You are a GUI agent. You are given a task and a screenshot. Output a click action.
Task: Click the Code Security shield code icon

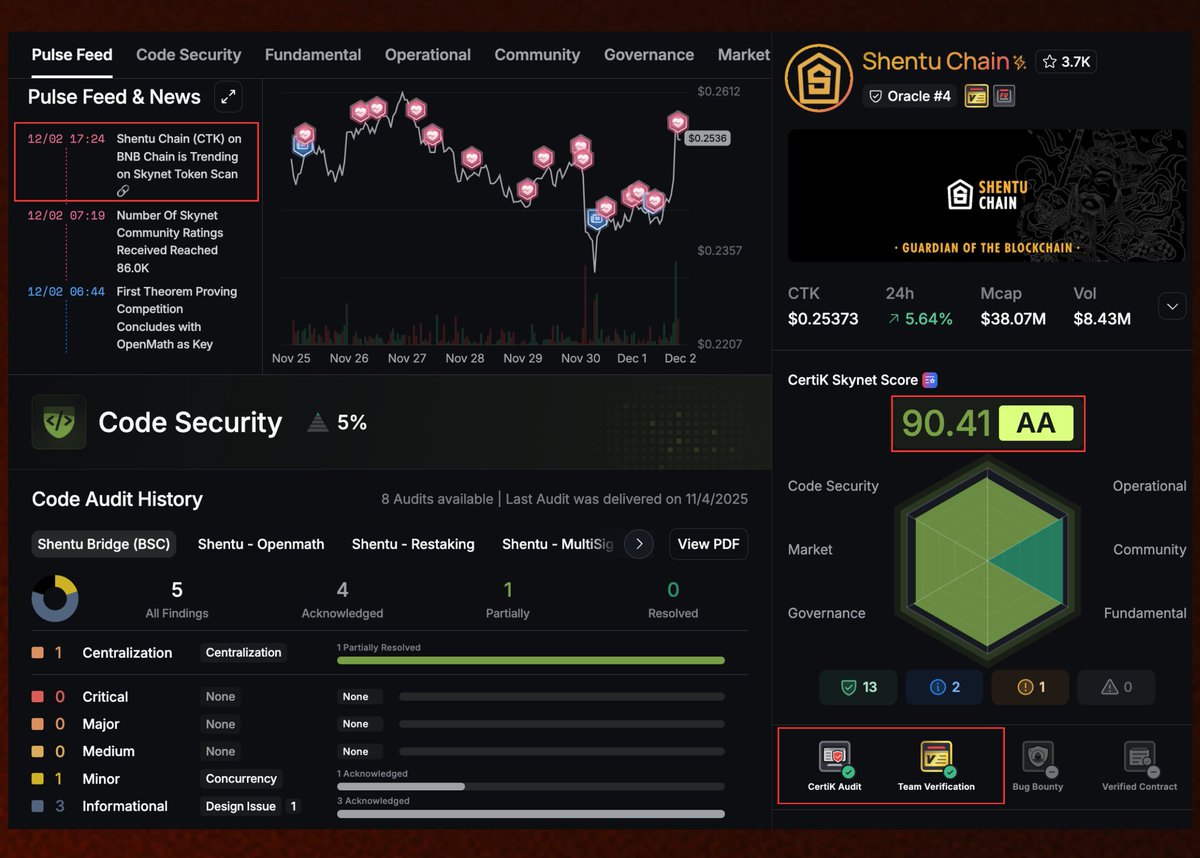(x=59, y=422)
